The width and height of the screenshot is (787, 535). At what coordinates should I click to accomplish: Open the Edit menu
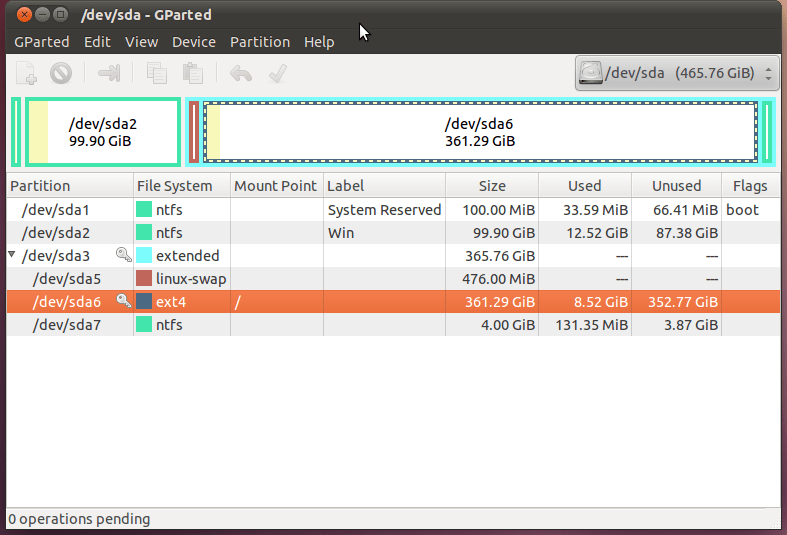(97, 42)
